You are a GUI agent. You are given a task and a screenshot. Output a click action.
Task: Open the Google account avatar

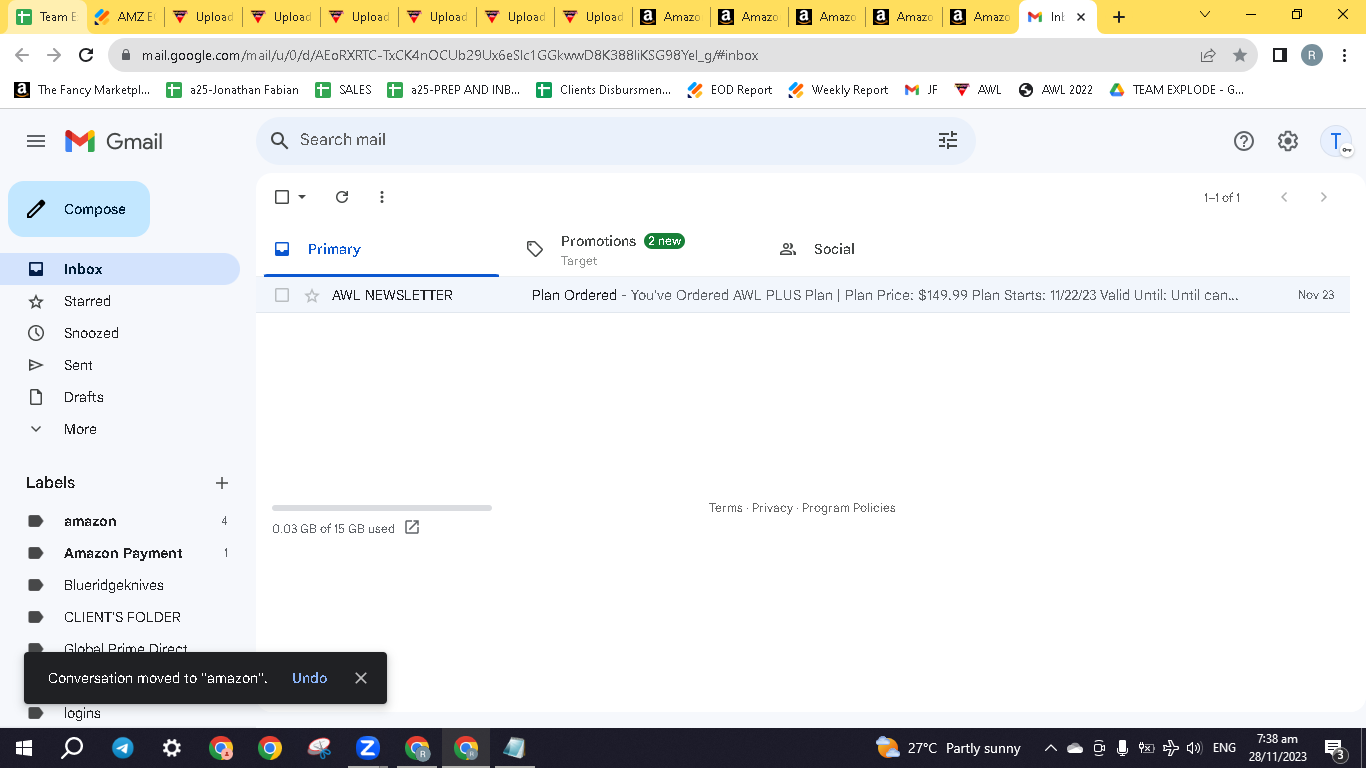click(1336, 141)
